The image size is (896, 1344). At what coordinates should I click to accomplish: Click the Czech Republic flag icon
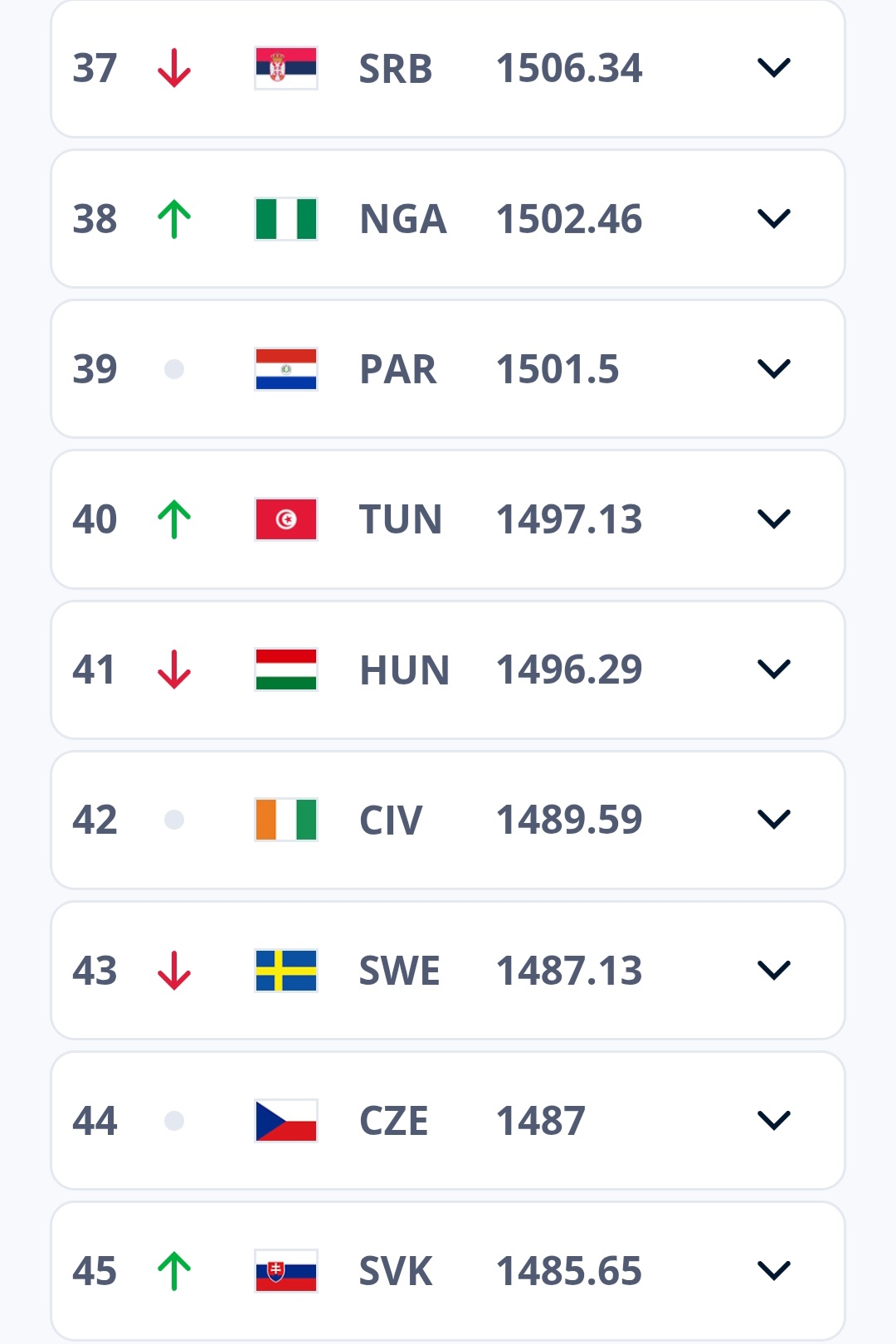pyautogui.click(x=286, y=1121)
